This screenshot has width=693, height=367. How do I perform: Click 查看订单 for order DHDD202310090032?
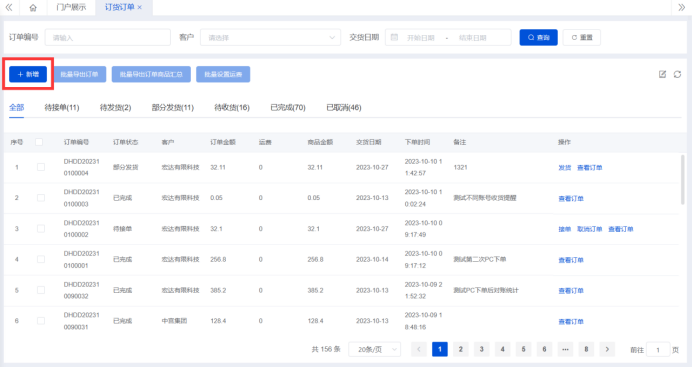click(571, 291)
